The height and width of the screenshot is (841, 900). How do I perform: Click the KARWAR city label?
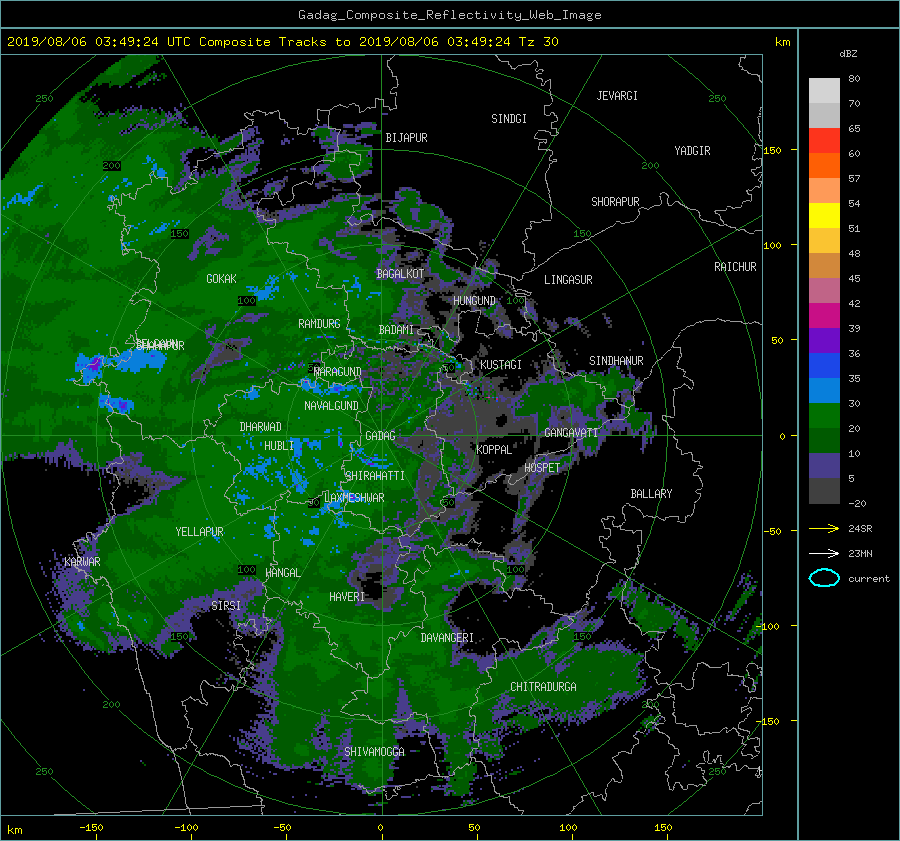(82, 562)
